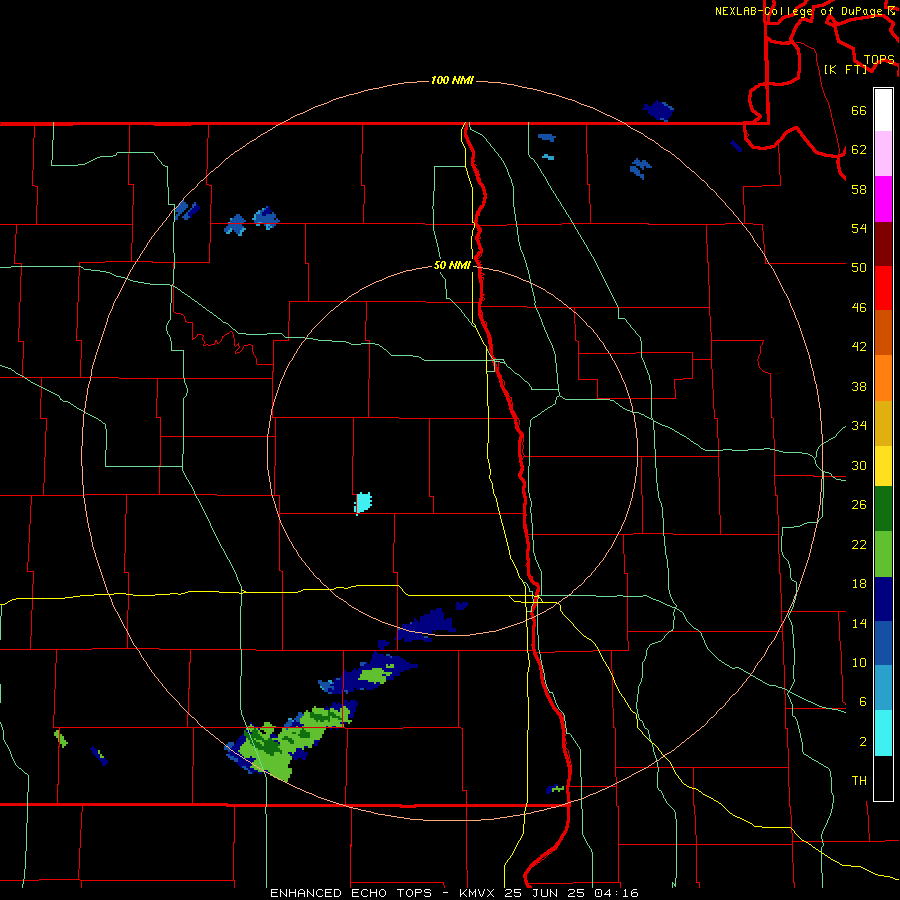900x900 pixels.
Task: Select the light pink legend swatch
Action: pos(883,153)
